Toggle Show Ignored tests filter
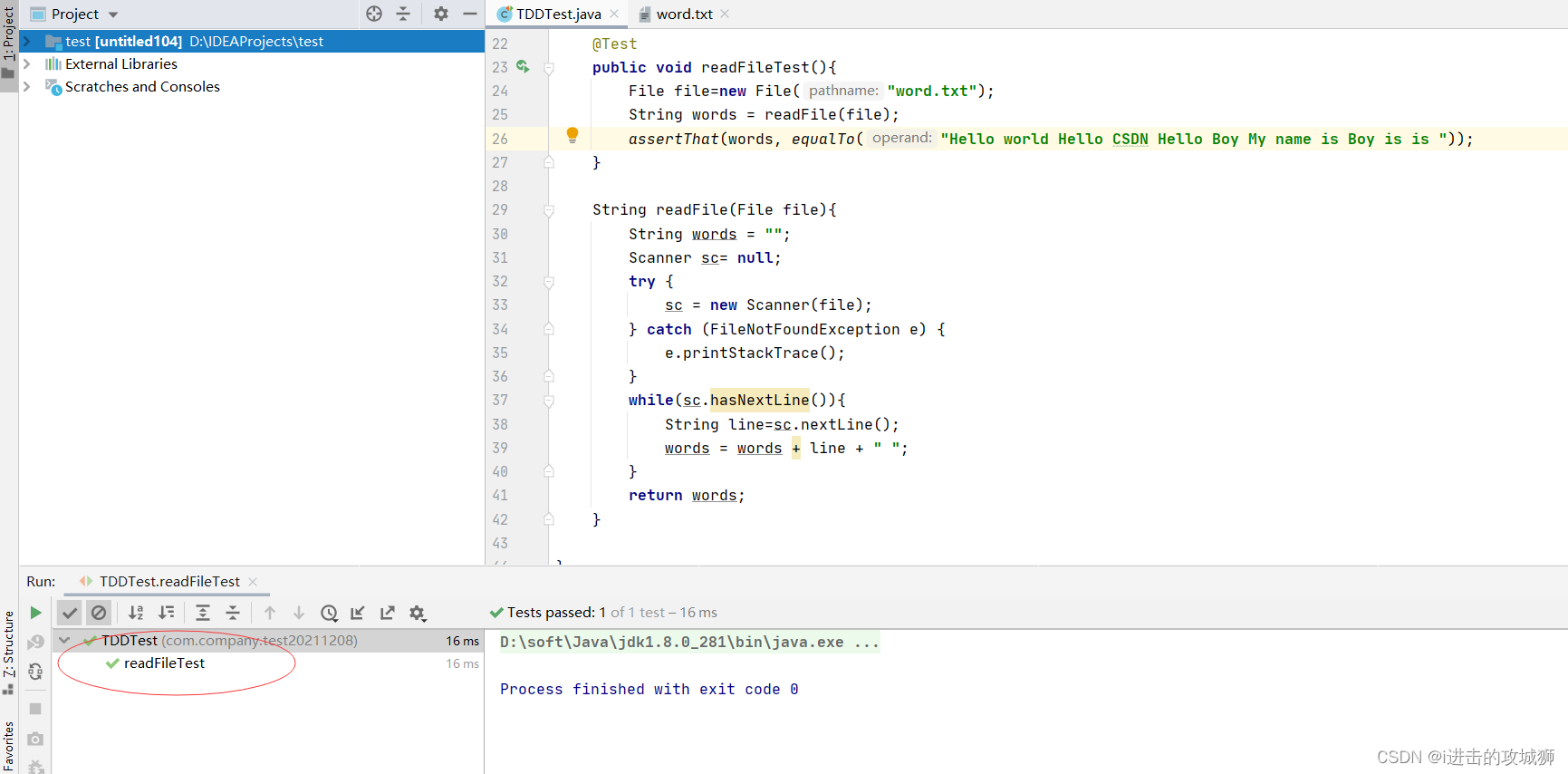This screenshot has width=1568, height=774. (x=99, y=613)
